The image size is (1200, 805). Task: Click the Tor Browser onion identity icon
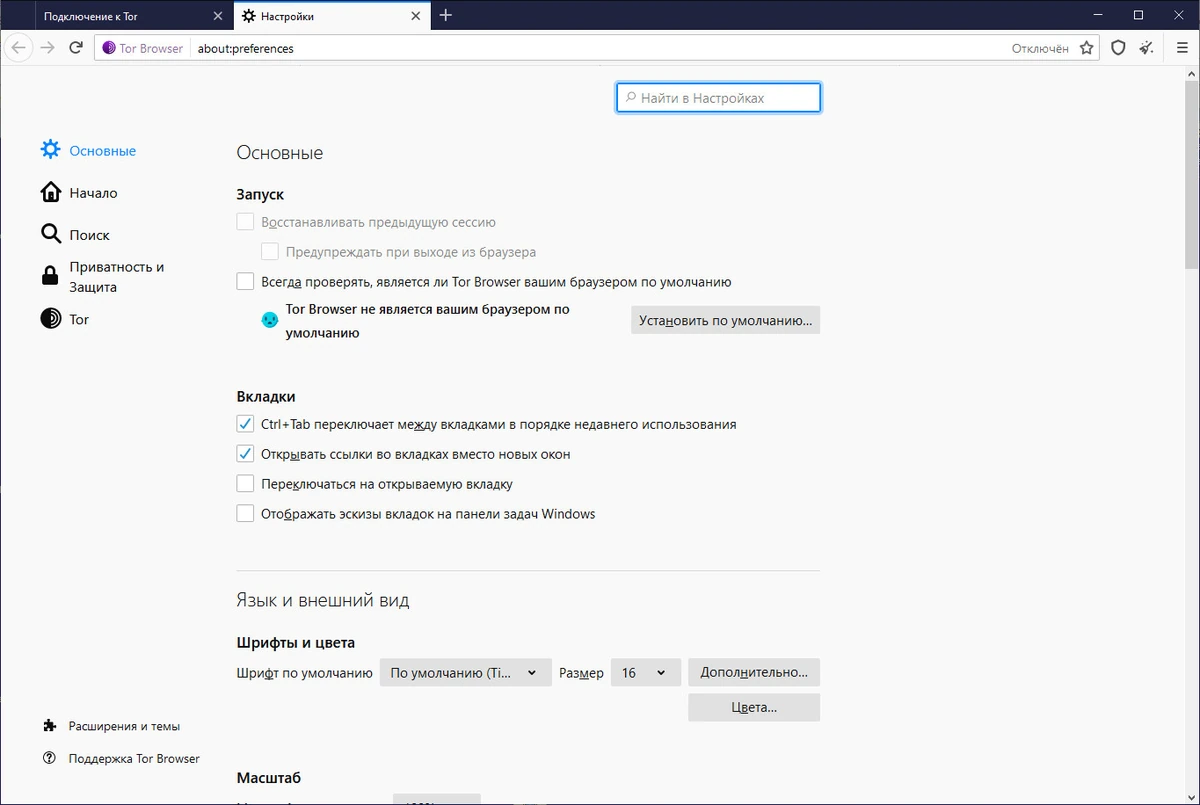click(109, 48)
